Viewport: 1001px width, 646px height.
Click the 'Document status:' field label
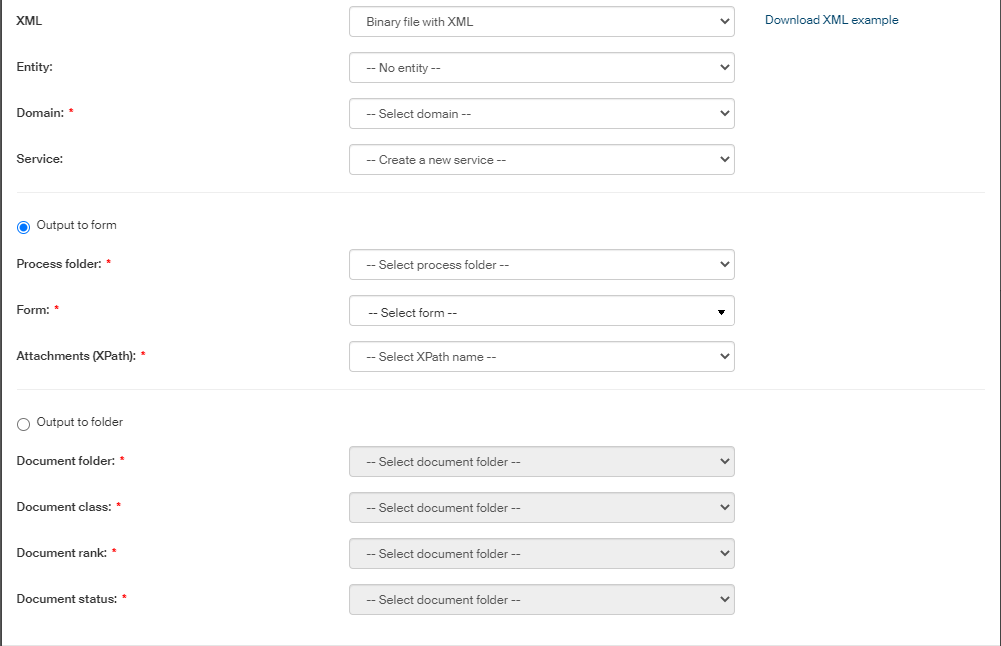pyautogui.click(x=66, y=599)
